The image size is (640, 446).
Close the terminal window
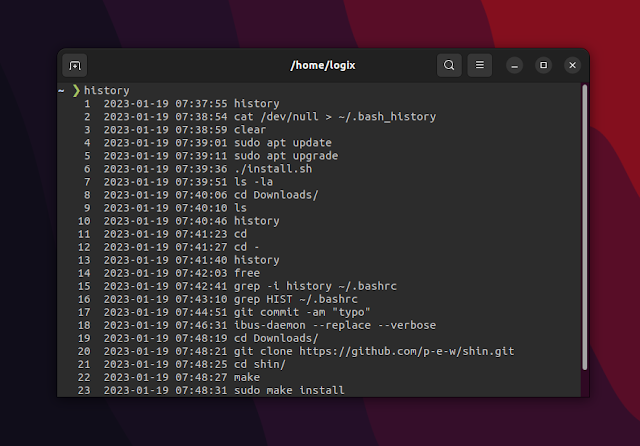coord(572,65)
